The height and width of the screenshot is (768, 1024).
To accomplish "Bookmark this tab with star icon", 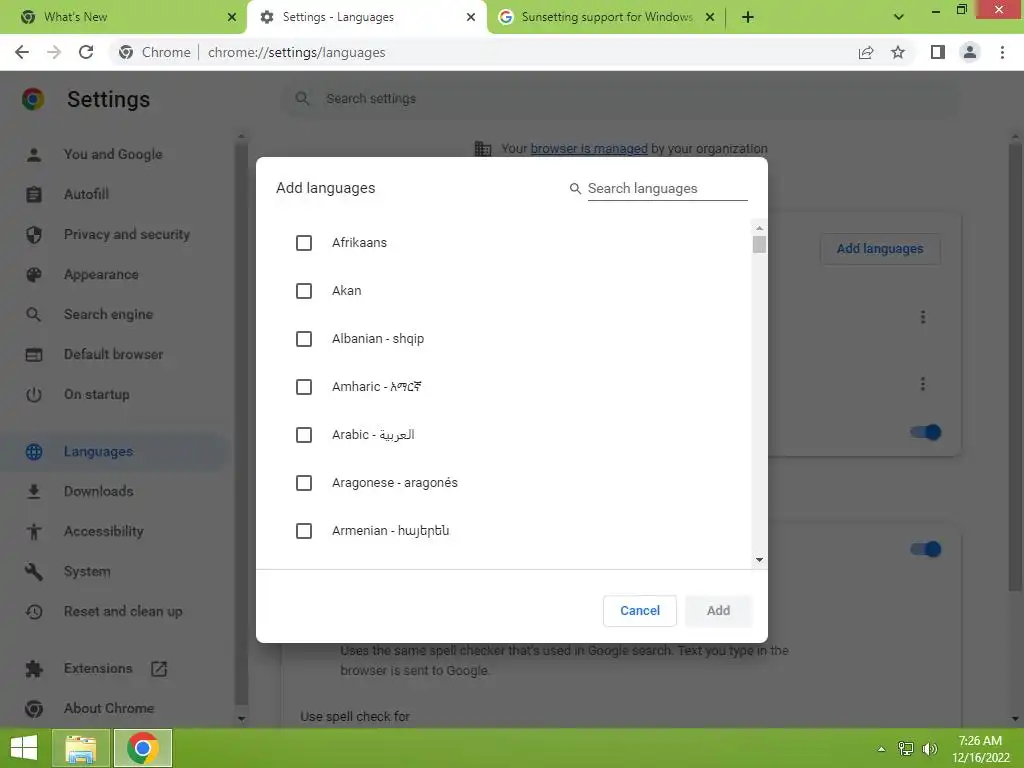I will [x=898, y=52].
